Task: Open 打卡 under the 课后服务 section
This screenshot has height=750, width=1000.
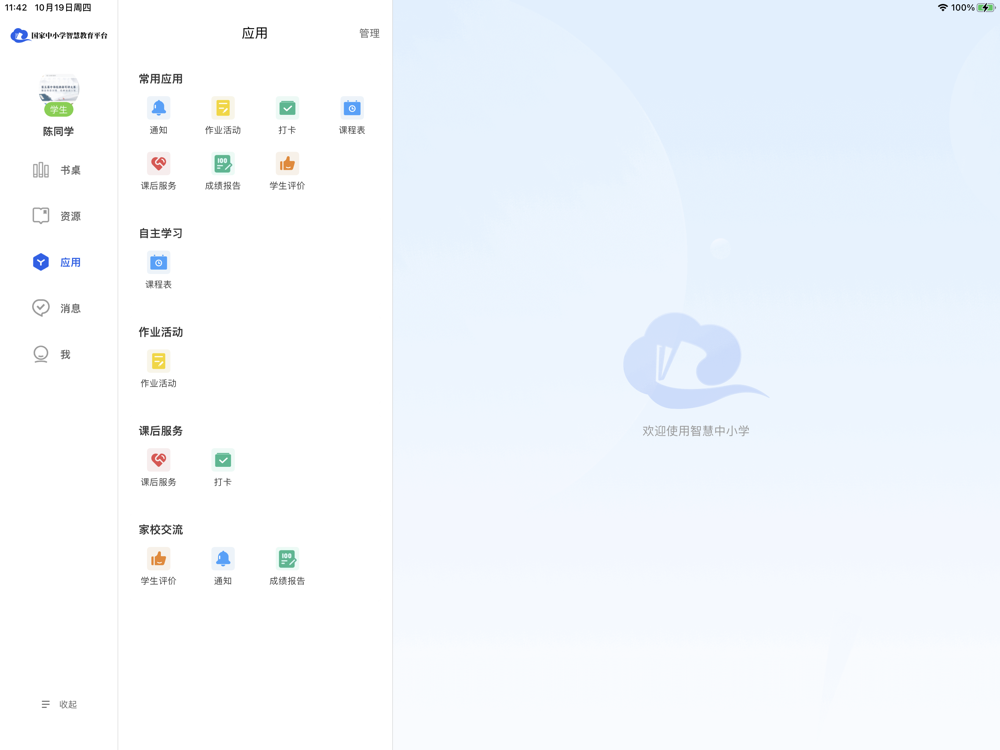Action: (223, 467)
